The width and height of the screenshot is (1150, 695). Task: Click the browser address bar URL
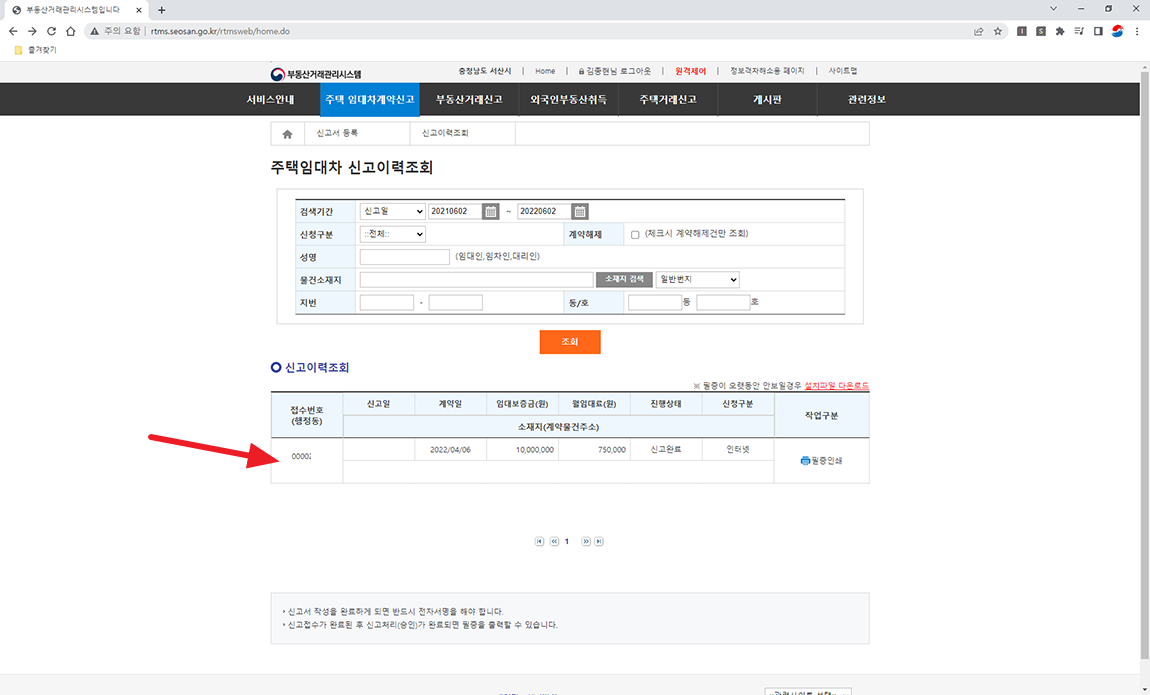tap(220, 32)
